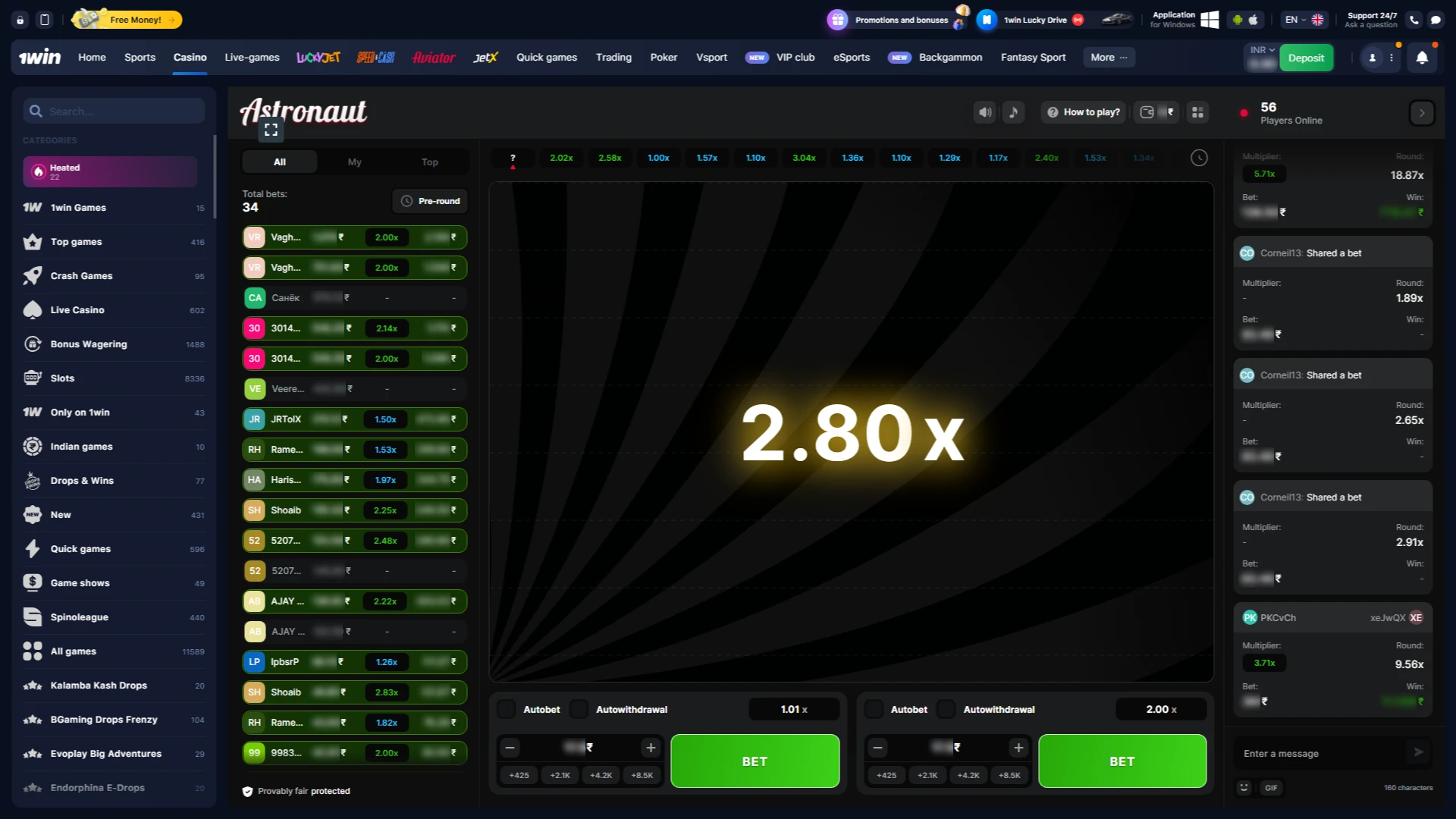Open the EN language dropdown
The width and height of the screenshot is (1456, 819).
1303,20
